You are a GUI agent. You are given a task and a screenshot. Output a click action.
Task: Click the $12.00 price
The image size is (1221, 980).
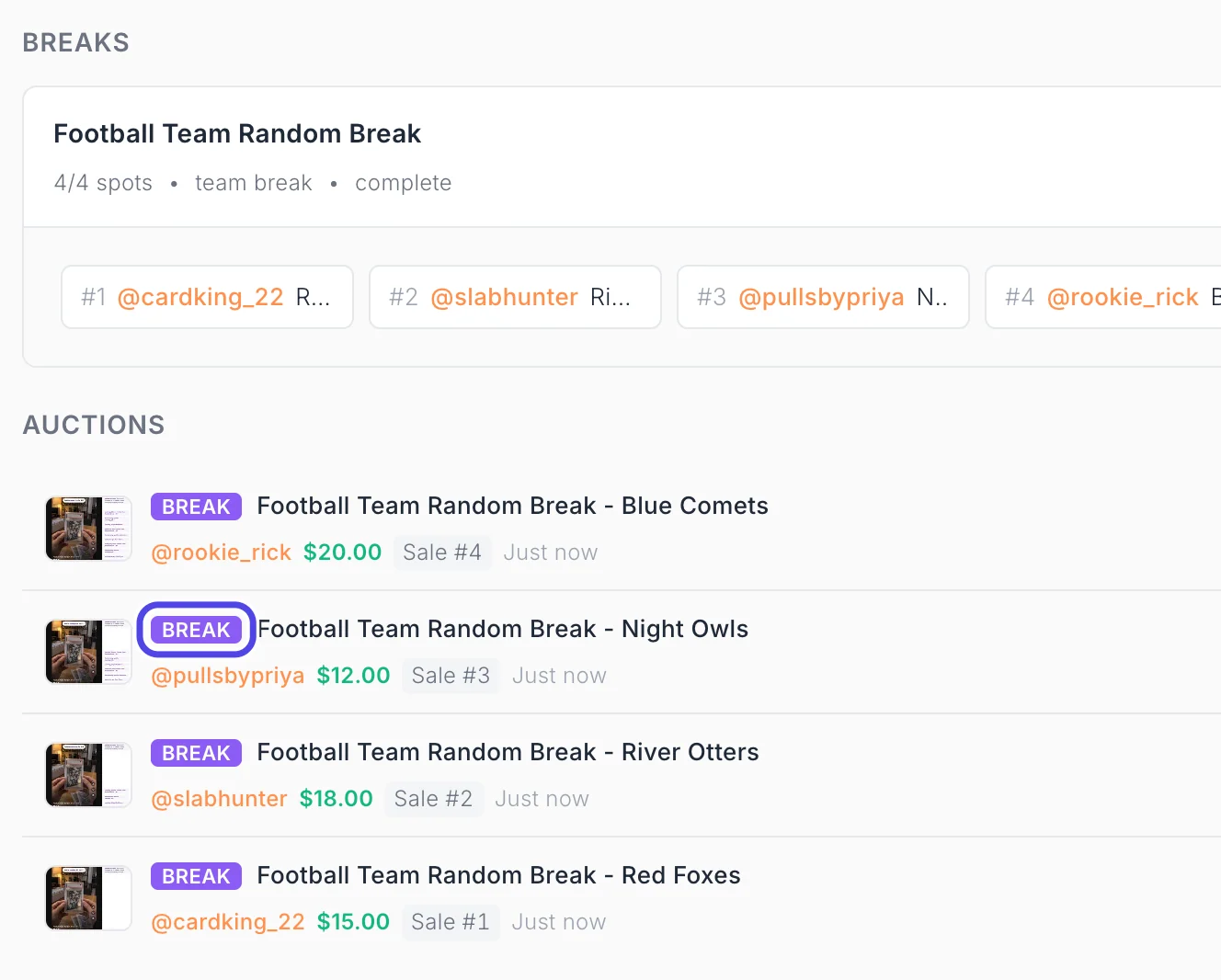(353, 676)
